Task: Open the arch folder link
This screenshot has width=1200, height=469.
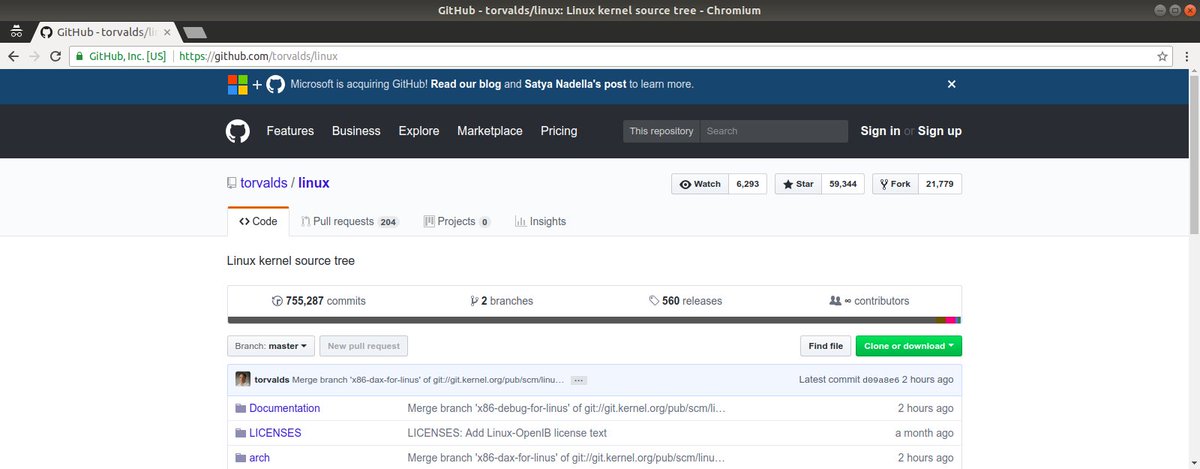Action: (259, 458)
